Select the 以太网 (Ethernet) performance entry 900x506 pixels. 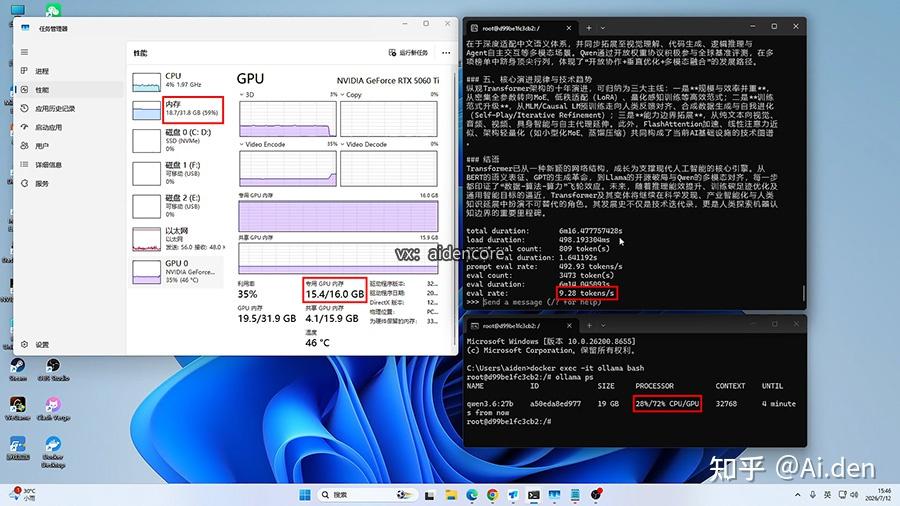[178, 239]
